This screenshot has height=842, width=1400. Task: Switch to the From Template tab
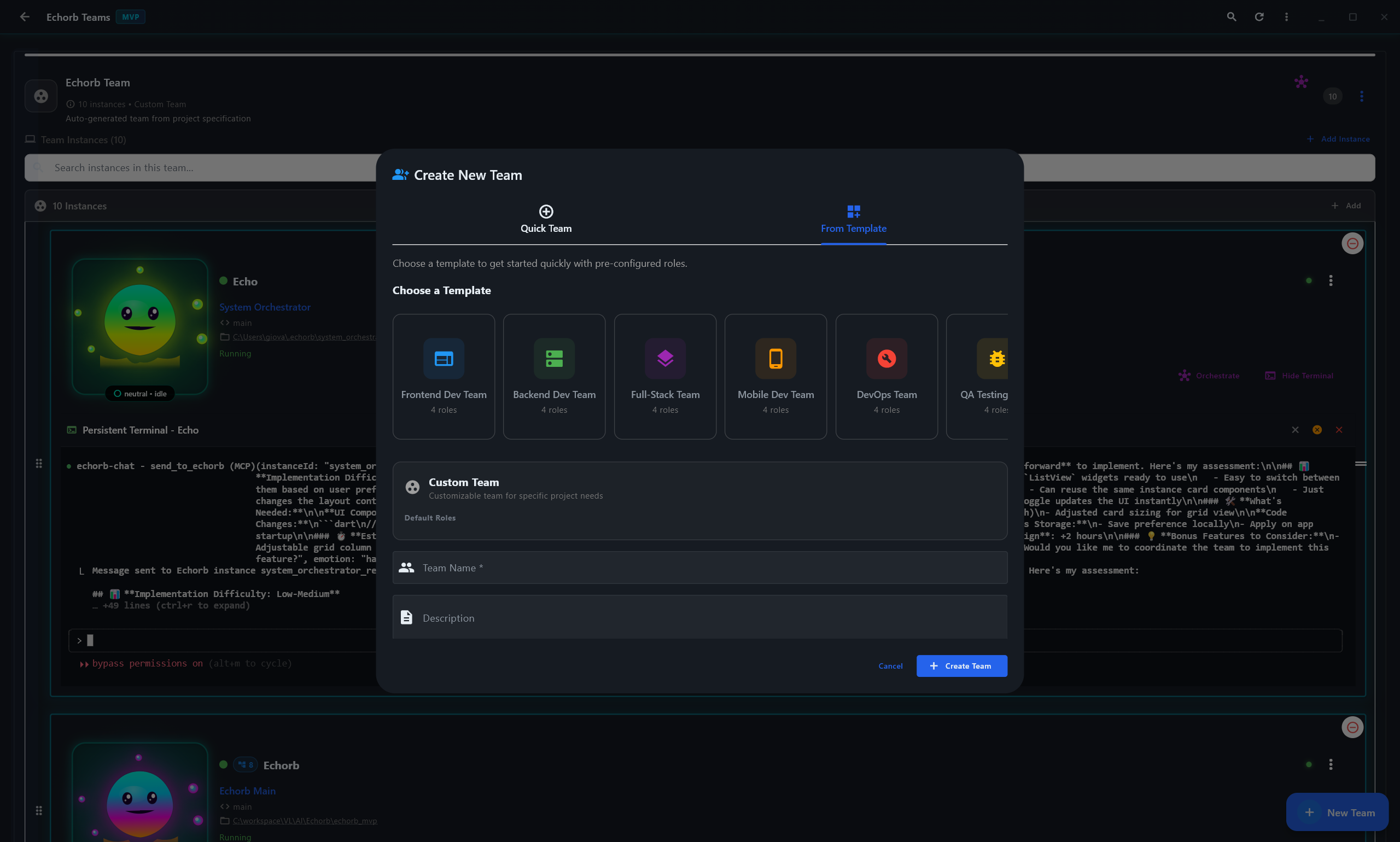853,219
